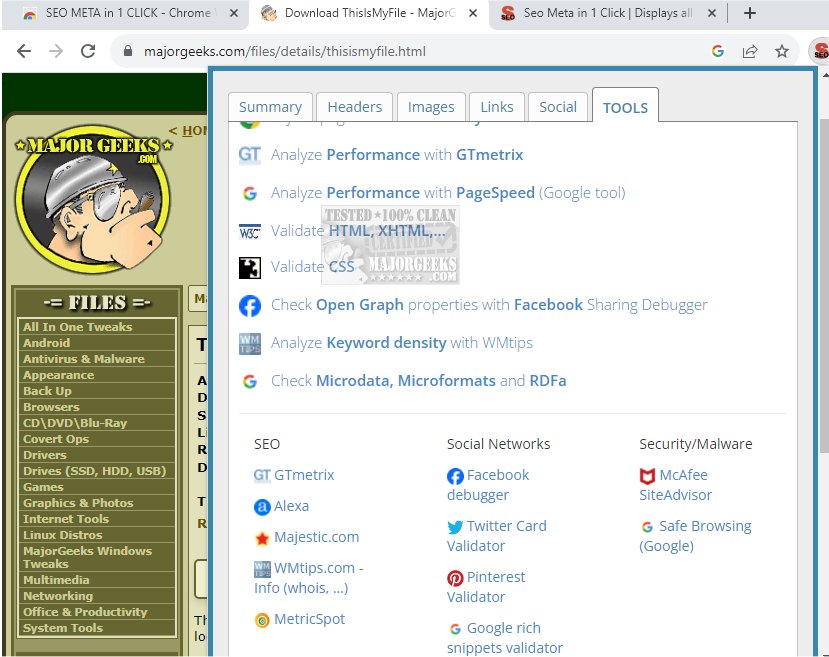The height and width of the screenshot is (657, 829).
Task: Open Linux Distros category
Action: click(x=62, y=535)
